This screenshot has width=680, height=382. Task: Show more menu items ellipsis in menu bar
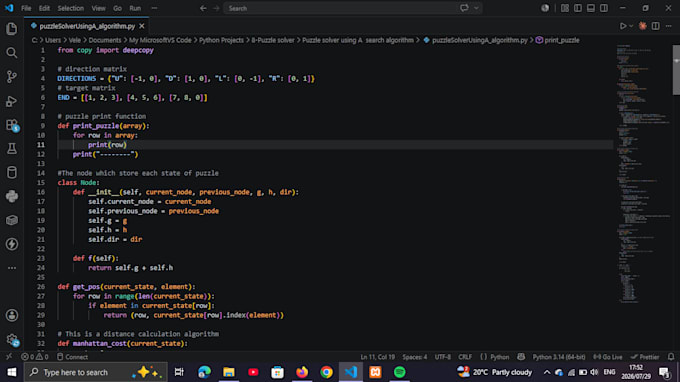[x=154, y=8]
